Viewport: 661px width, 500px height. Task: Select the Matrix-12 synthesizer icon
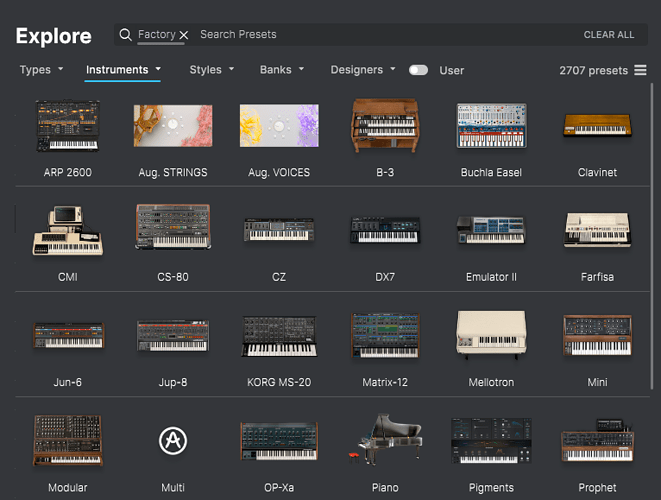(x=385, y=336)
